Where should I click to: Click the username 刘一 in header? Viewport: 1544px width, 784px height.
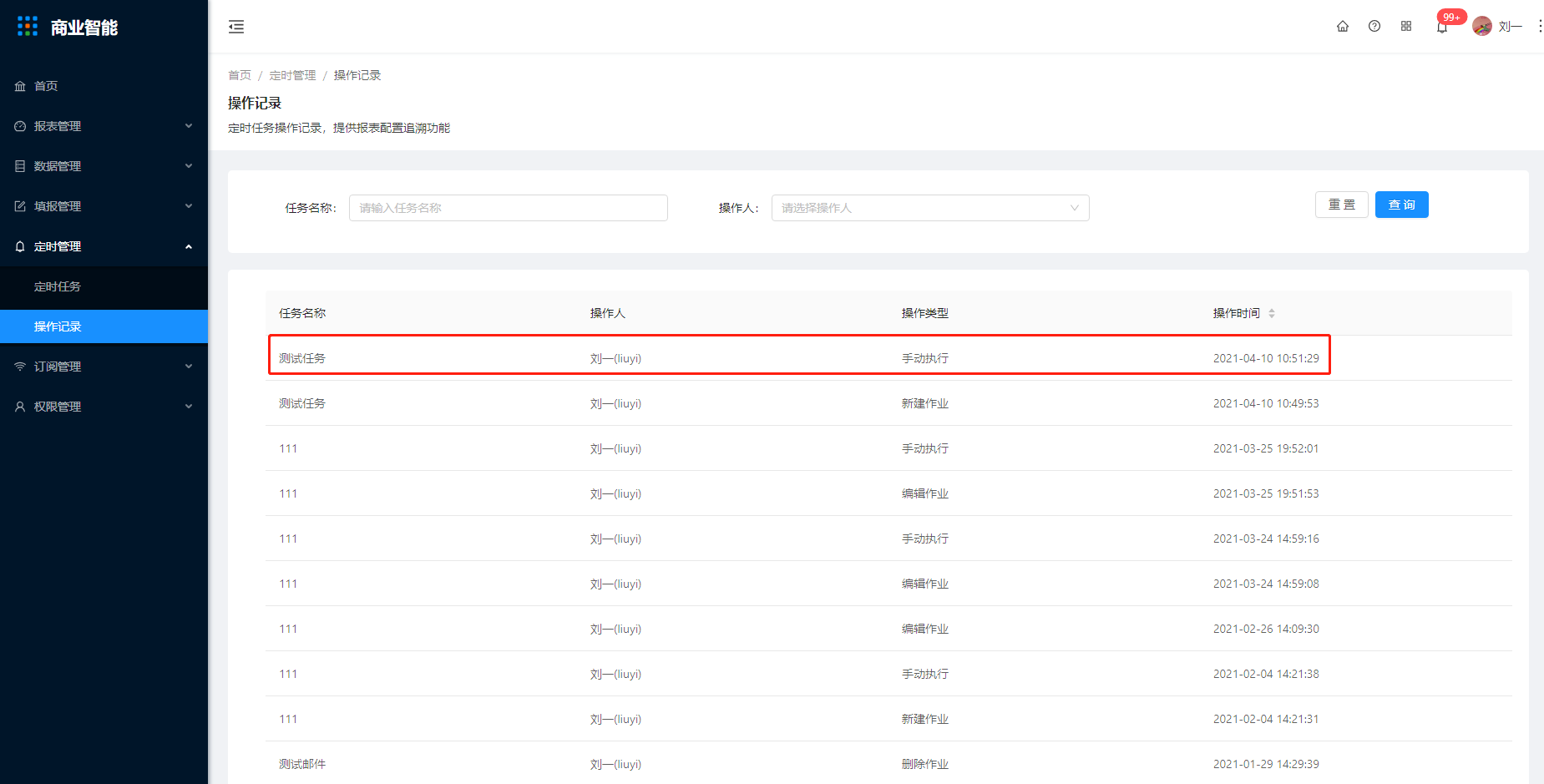(x=1511, y=27)
